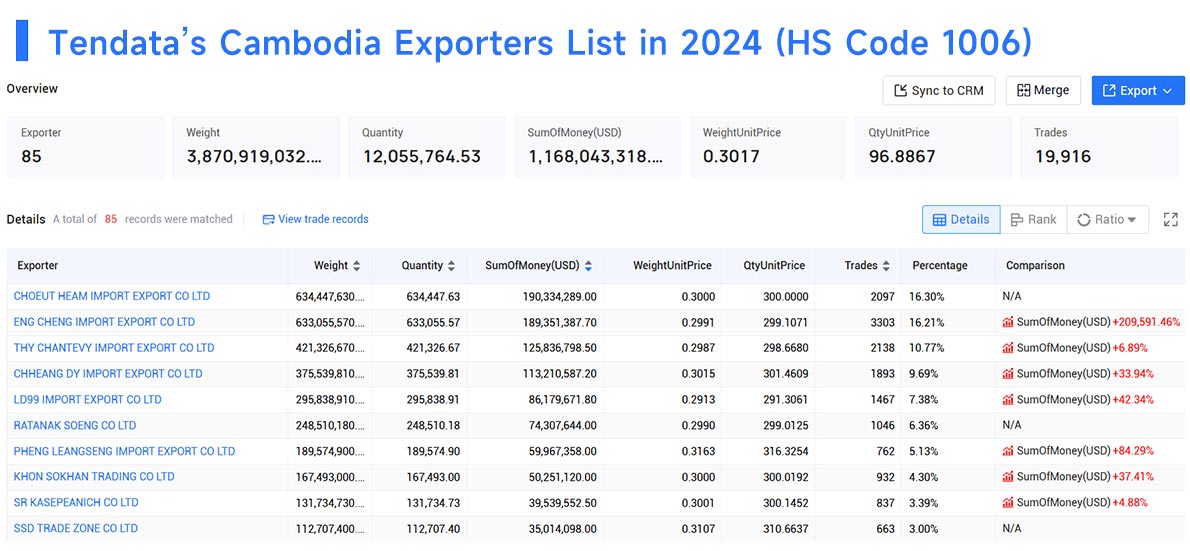
Task: Sort by the SumOfMoney(USD) column arrows
Action: point(588,266)
